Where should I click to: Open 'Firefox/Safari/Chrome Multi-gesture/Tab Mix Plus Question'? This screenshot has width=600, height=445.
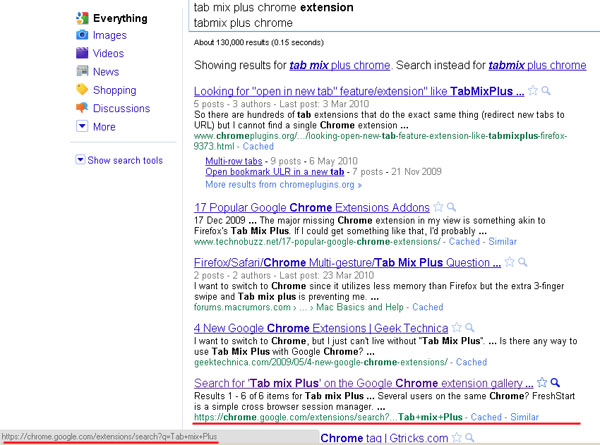coord(347,263)
